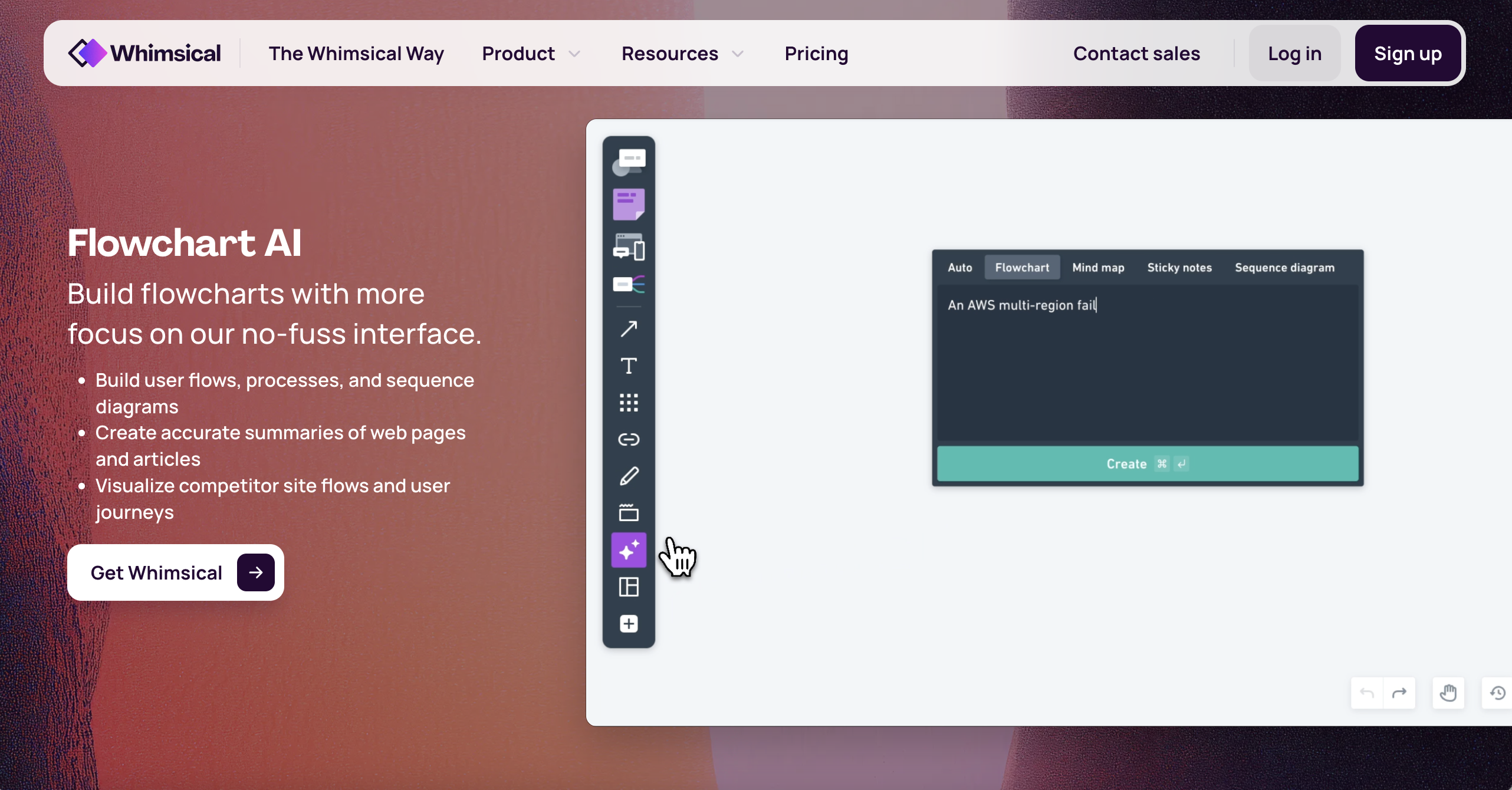Open the dotted grid icon tool
Screen dimensions: 1512x790
pyautogui.click(x=629, y=403)
